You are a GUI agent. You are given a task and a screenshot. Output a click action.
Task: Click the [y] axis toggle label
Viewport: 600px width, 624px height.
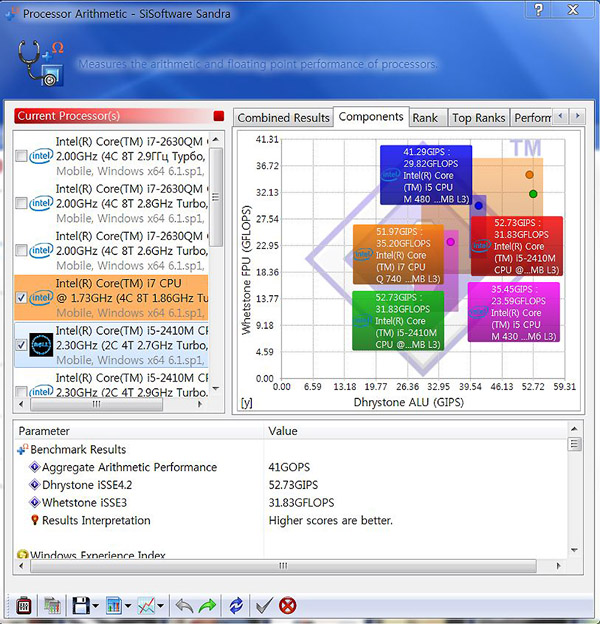click(246, 403)
